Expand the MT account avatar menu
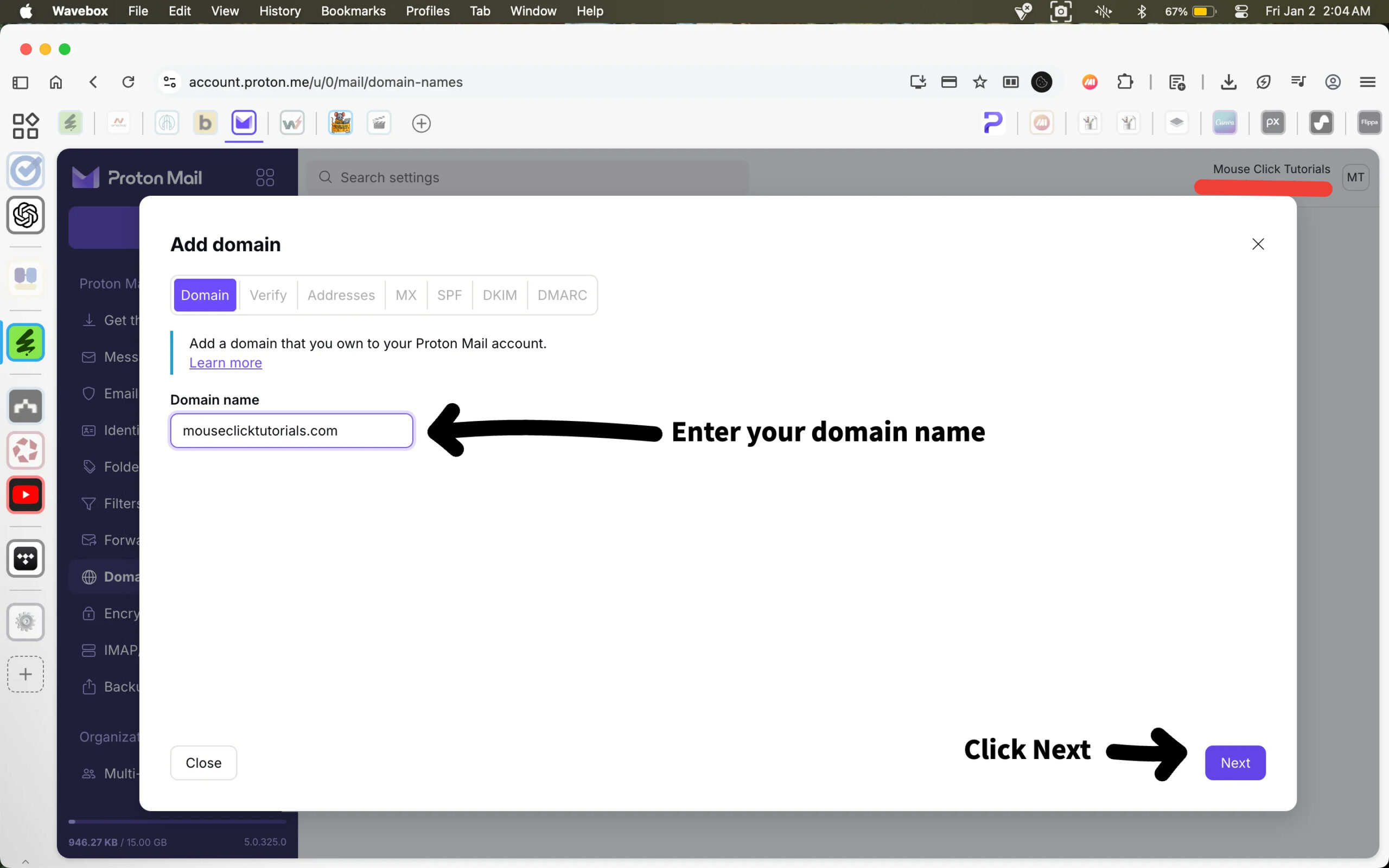The image size is (1389, 868). pyautogui.click(x=1355, y=177)
